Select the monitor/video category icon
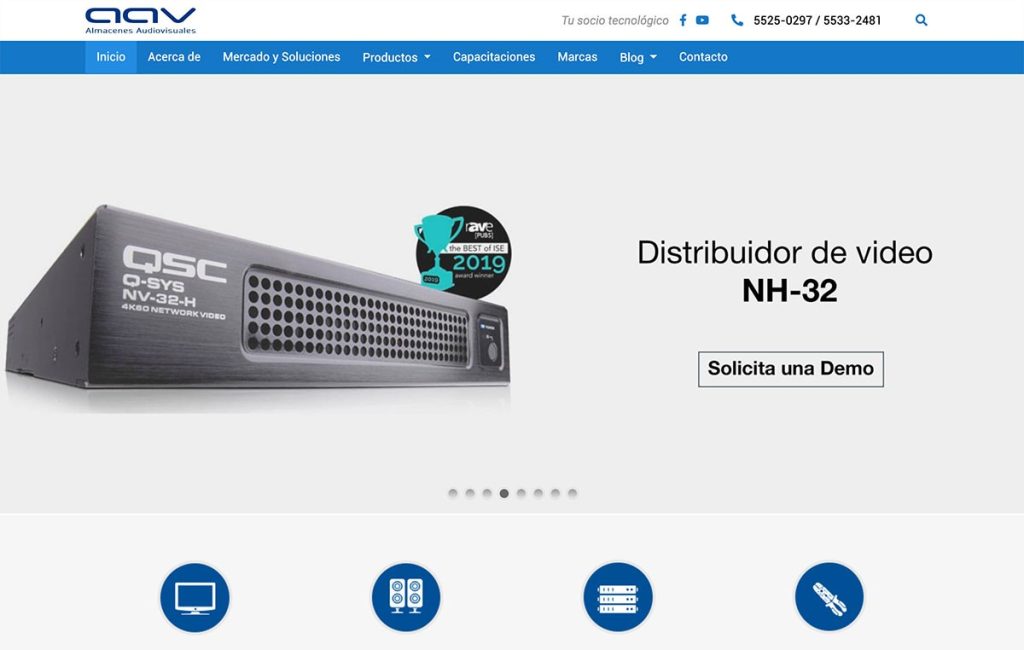 (x=195, y=596)
